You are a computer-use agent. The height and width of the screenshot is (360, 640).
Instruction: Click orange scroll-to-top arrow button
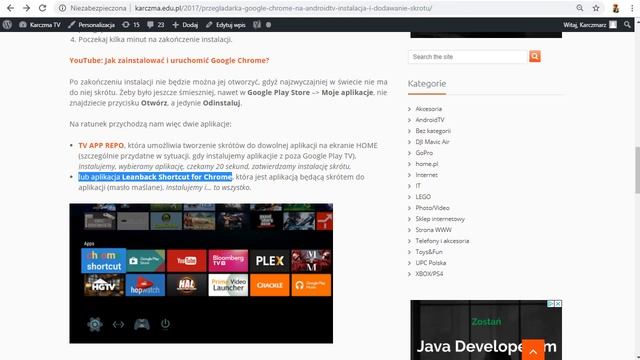point(533,350)
